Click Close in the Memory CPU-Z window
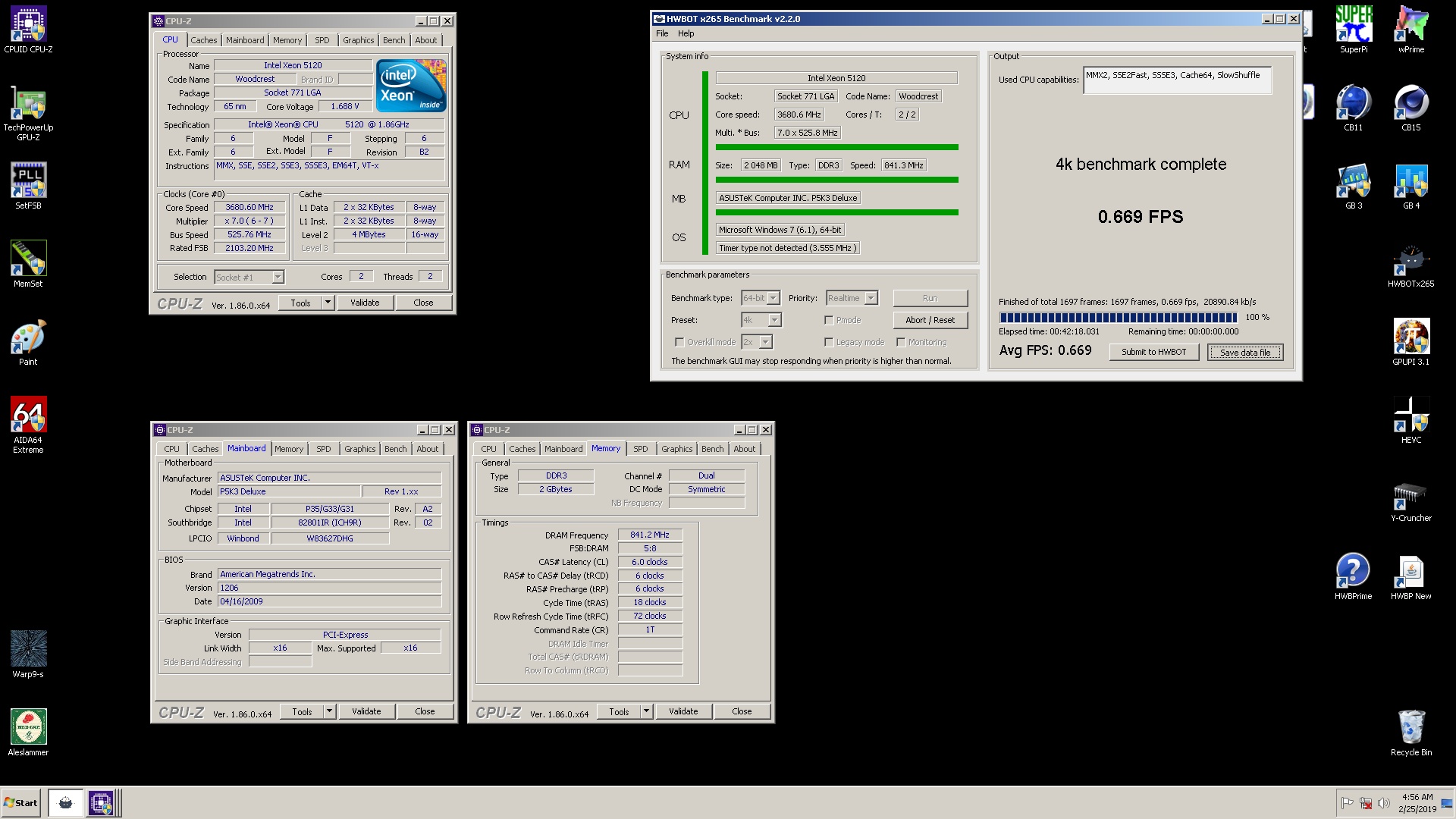This screenshot has width=1456, height=819. coord(742,711)
